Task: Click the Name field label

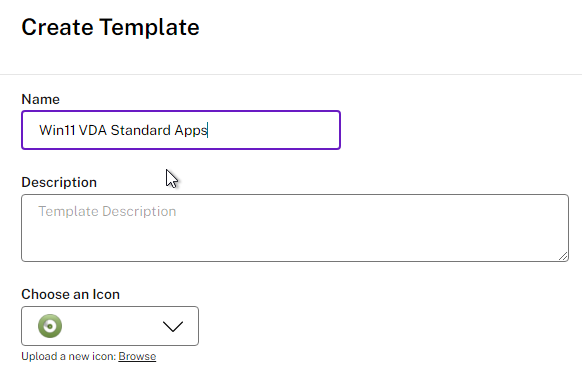Action: (x=40, y=99)
